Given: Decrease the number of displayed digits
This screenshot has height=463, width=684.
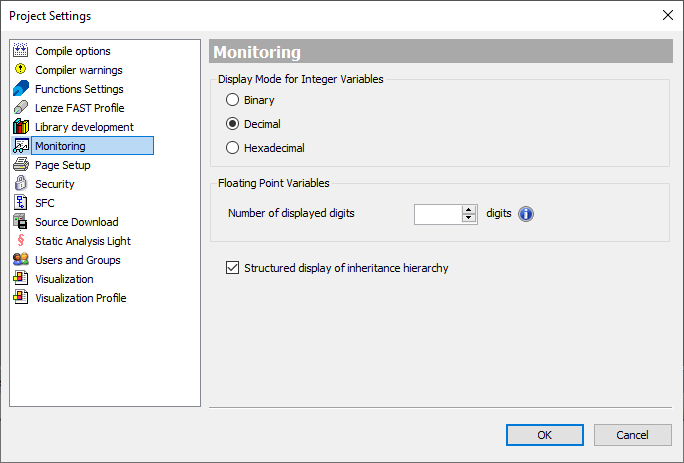Looking at the screenshot, I should [x=469, y=218].
